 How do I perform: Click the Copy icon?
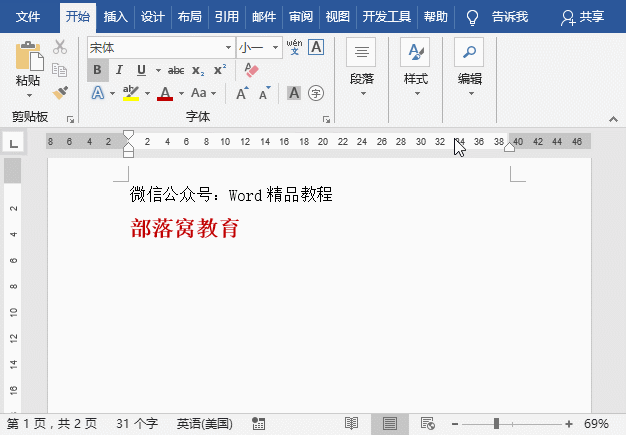pyautogui.click(x=59, y=70)
